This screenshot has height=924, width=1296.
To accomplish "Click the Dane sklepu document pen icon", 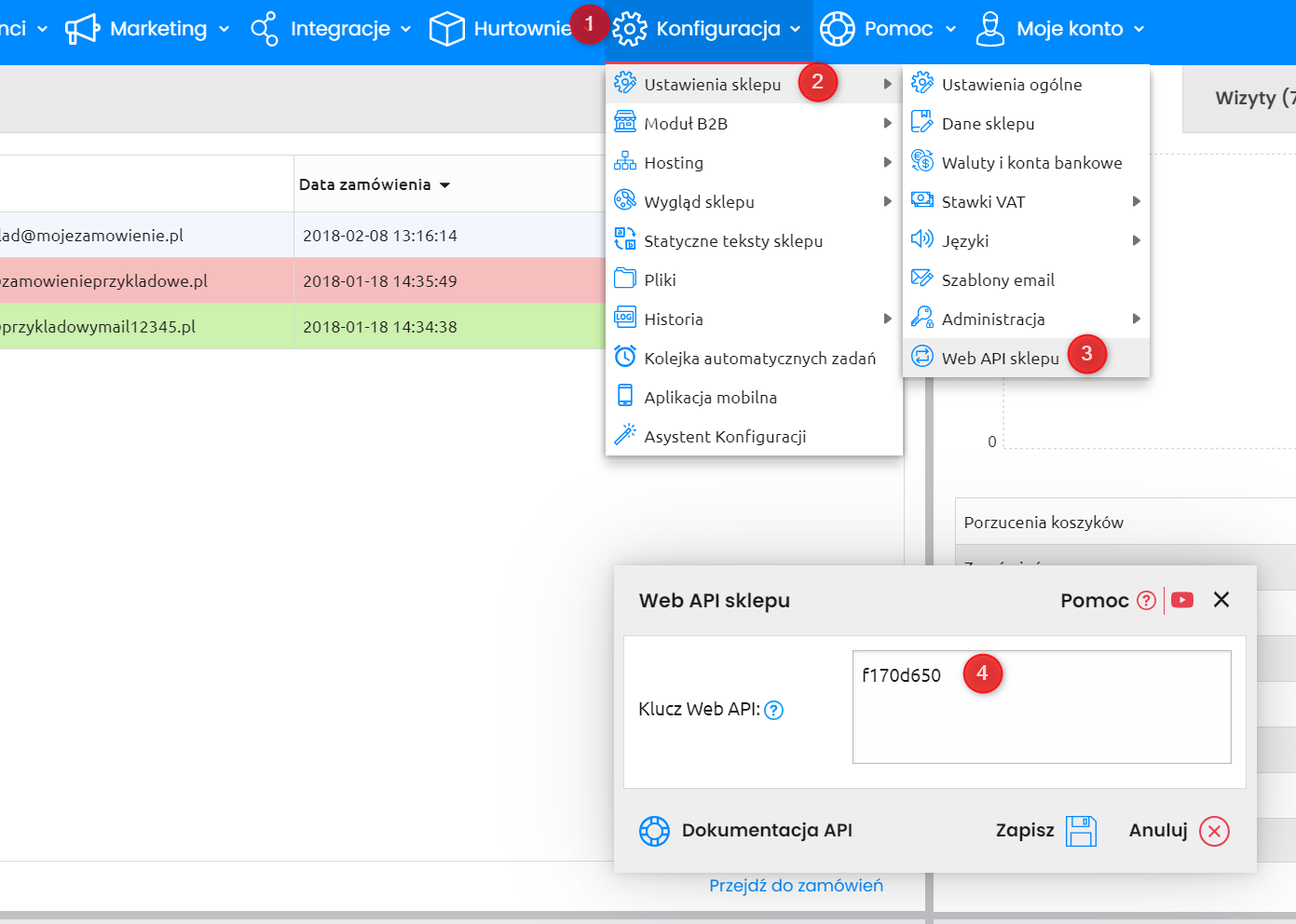I will [x=922, y=122].
